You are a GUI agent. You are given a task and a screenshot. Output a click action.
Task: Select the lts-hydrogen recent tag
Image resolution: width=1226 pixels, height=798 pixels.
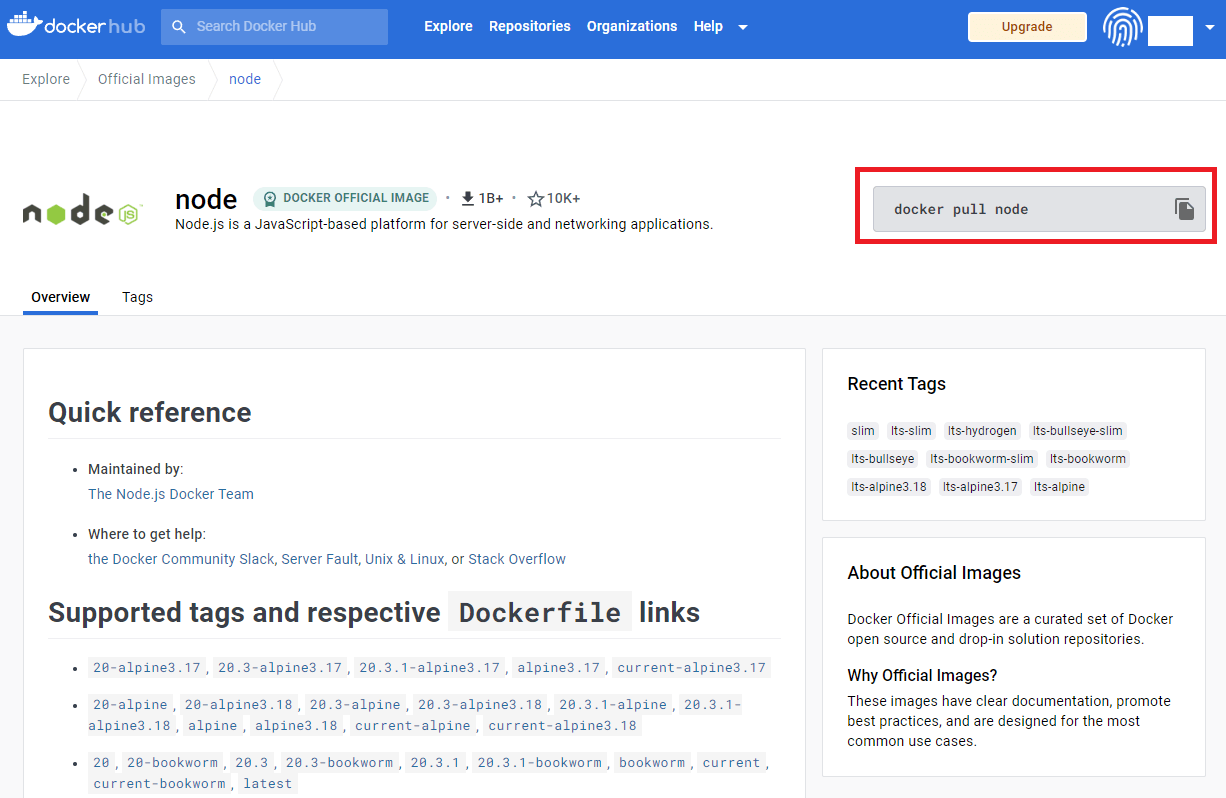982,431
